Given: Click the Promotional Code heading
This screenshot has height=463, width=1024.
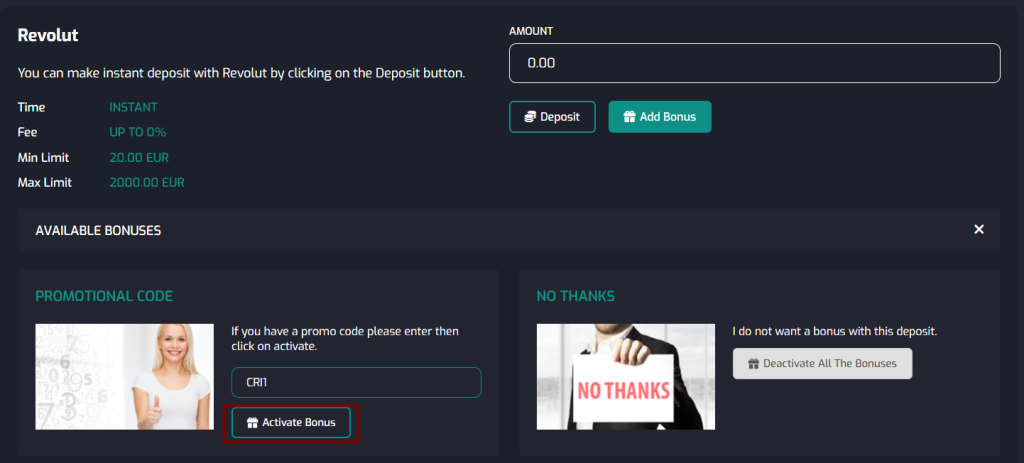Looking at the screenshot, I should click(104, 296).
